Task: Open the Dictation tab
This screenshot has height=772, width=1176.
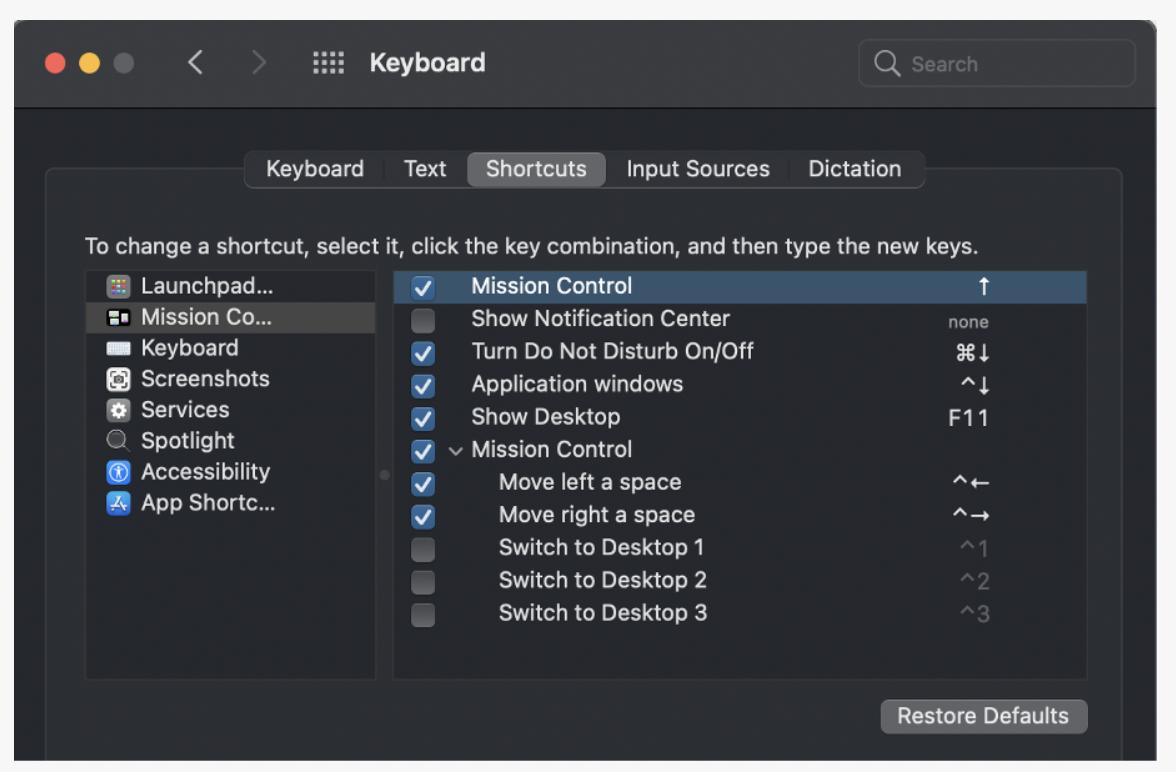Action: 854,169
